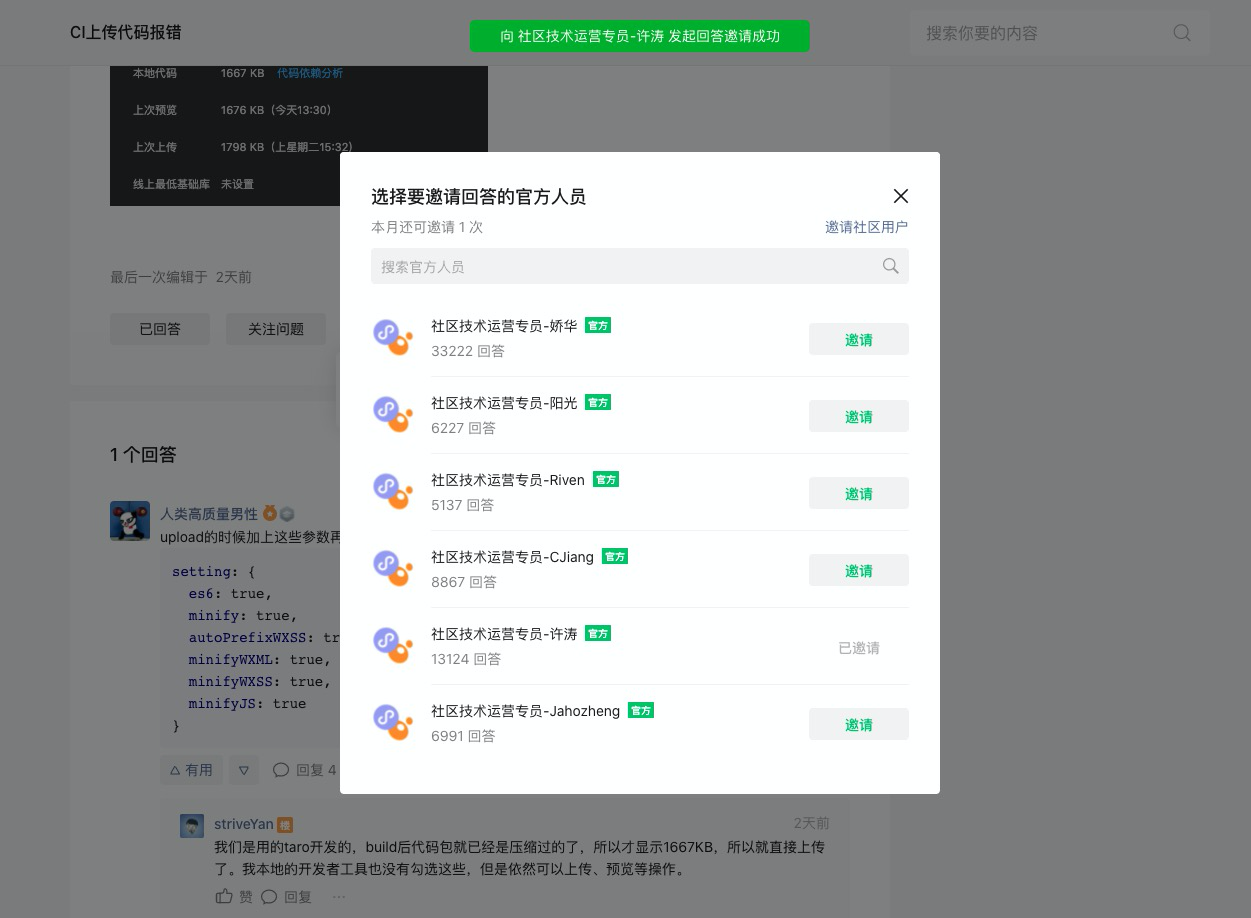Click the search magnifier in official staff field
The image size is (1251, 918).
pos(890,266)
